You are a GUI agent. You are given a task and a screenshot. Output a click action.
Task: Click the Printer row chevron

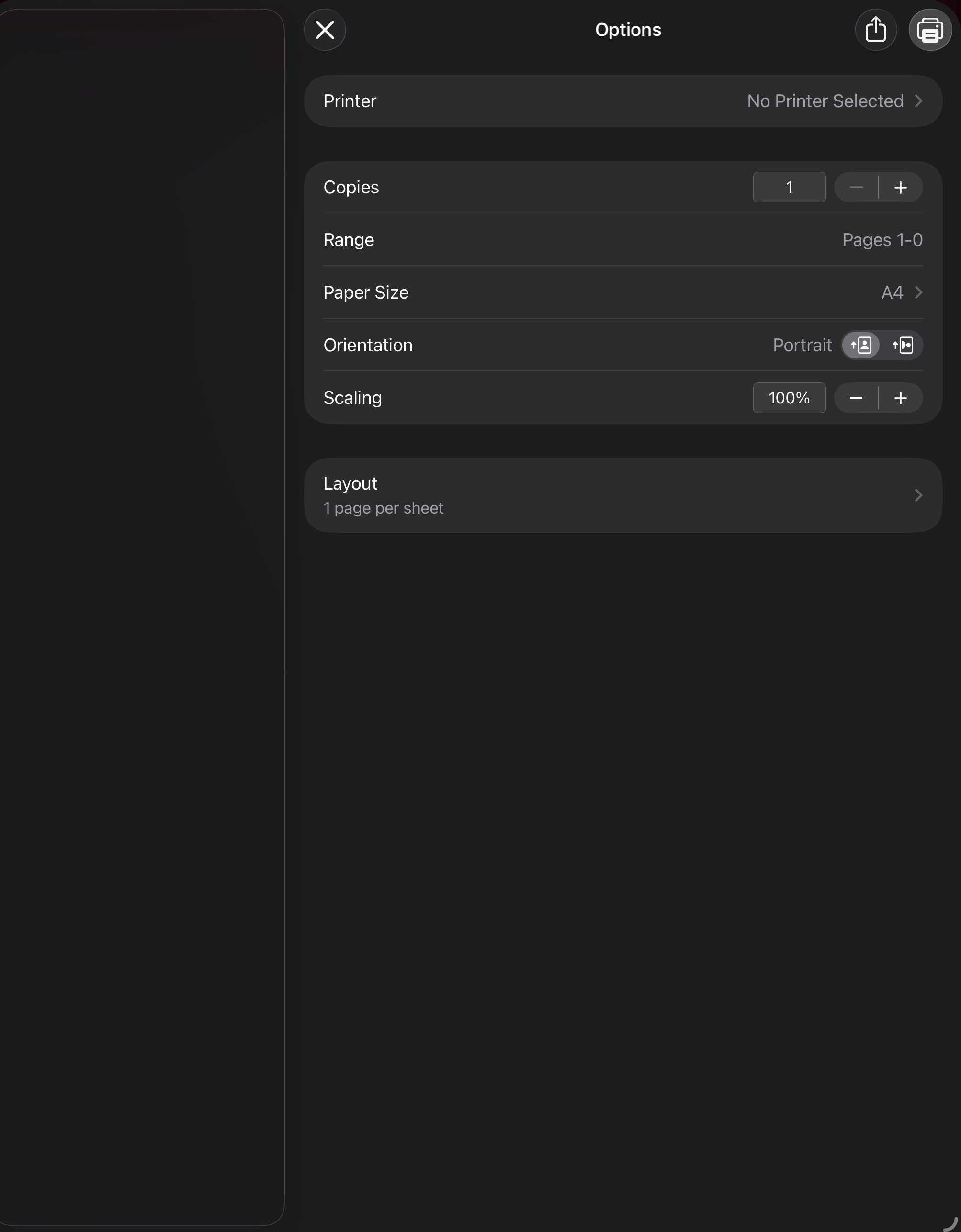click(918, 101)
